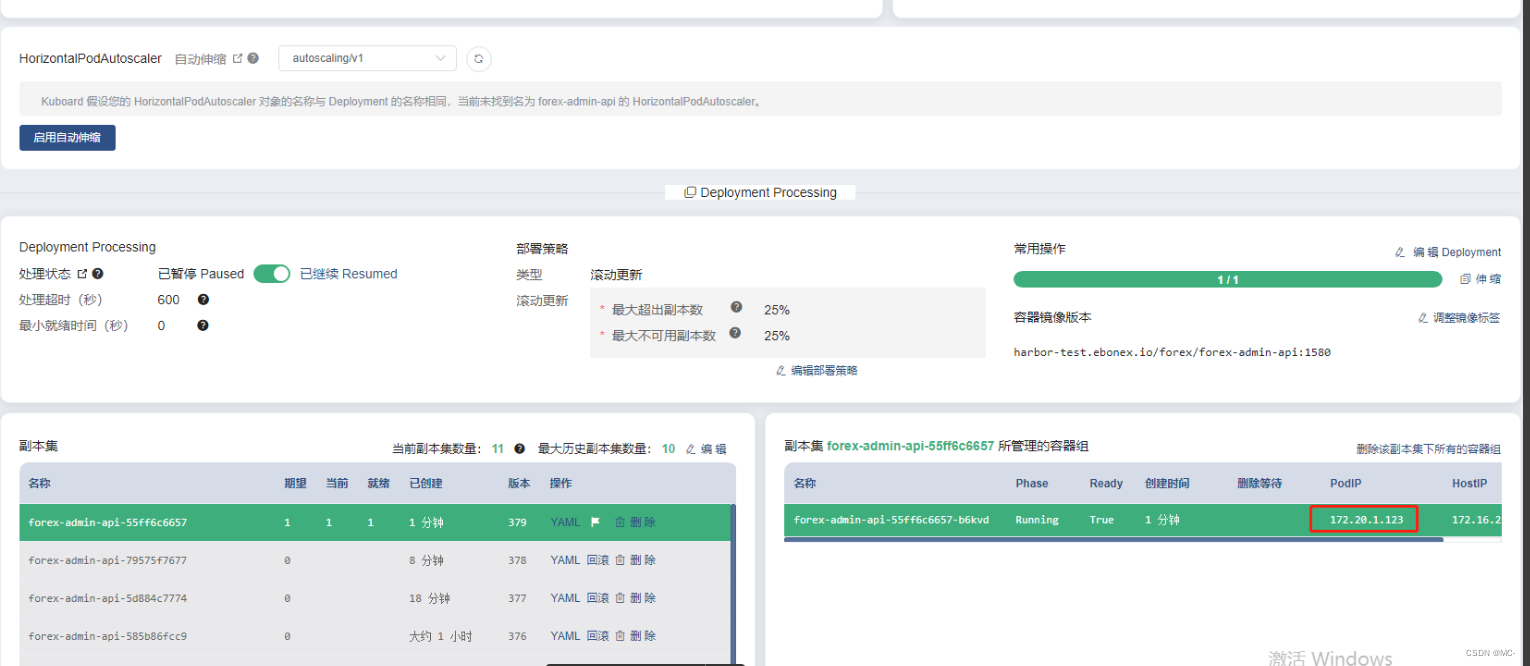This screenshot has width=1530, height=666.
Task: Open 调整镜像标签 via its pencil icon
Action: coord(1424,317)
